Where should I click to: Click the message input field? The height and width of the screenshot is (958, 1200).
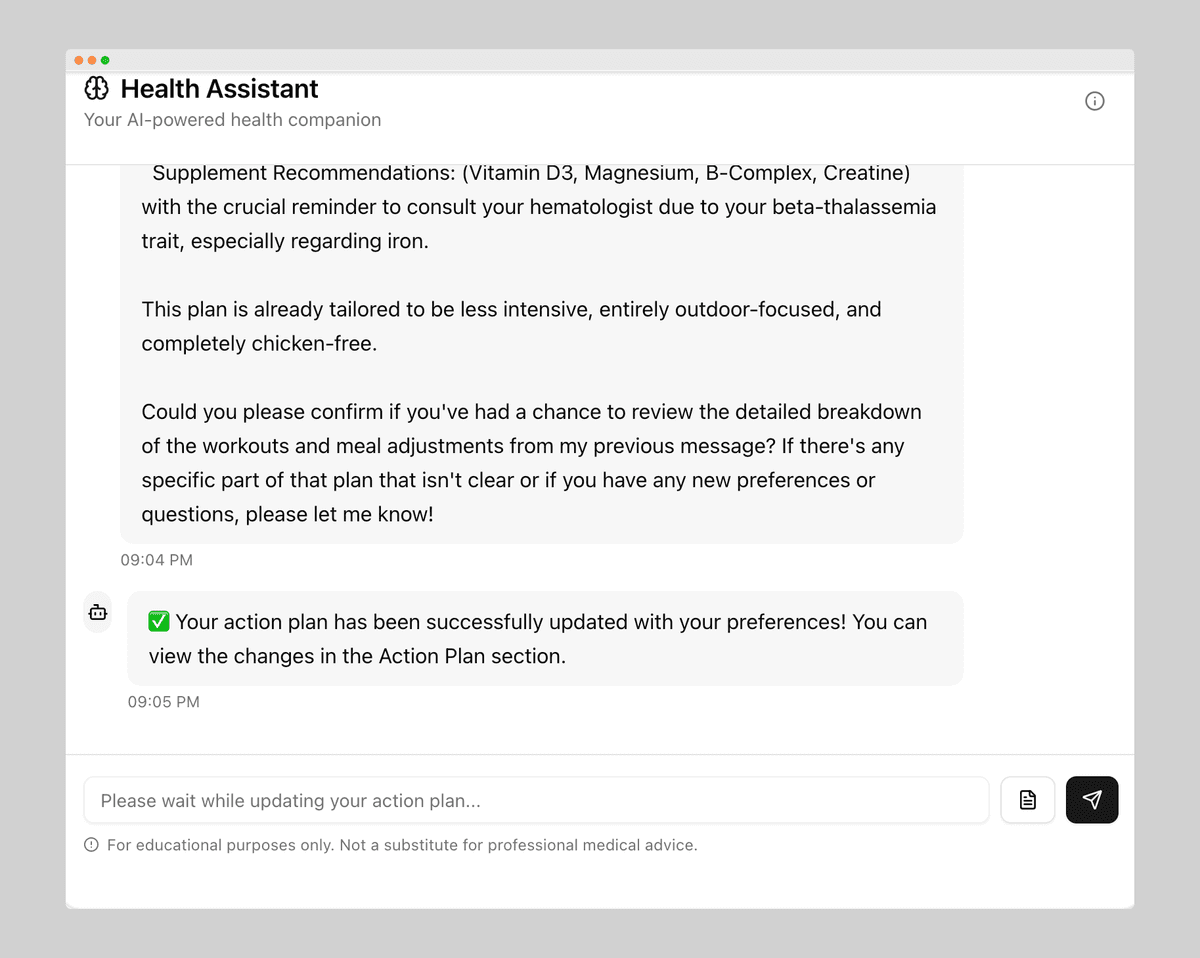coord(536,800)
